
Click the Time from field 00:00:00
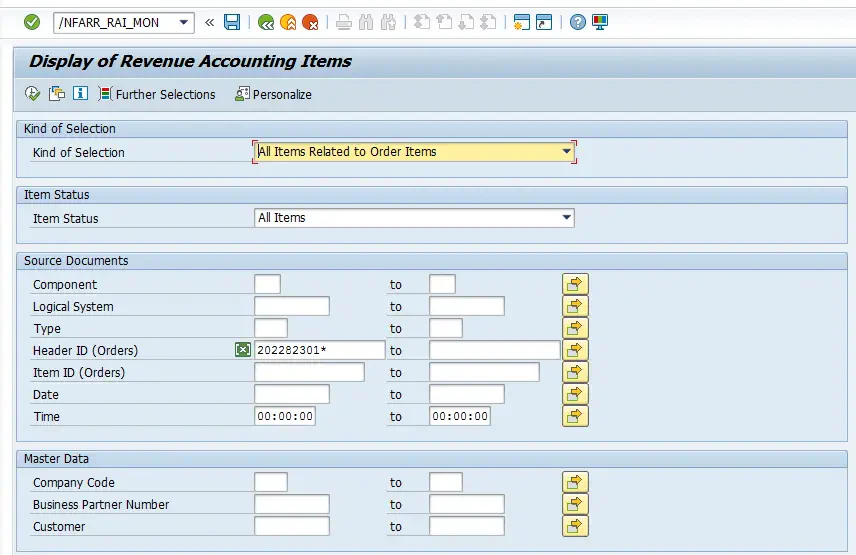pos(285,416)
